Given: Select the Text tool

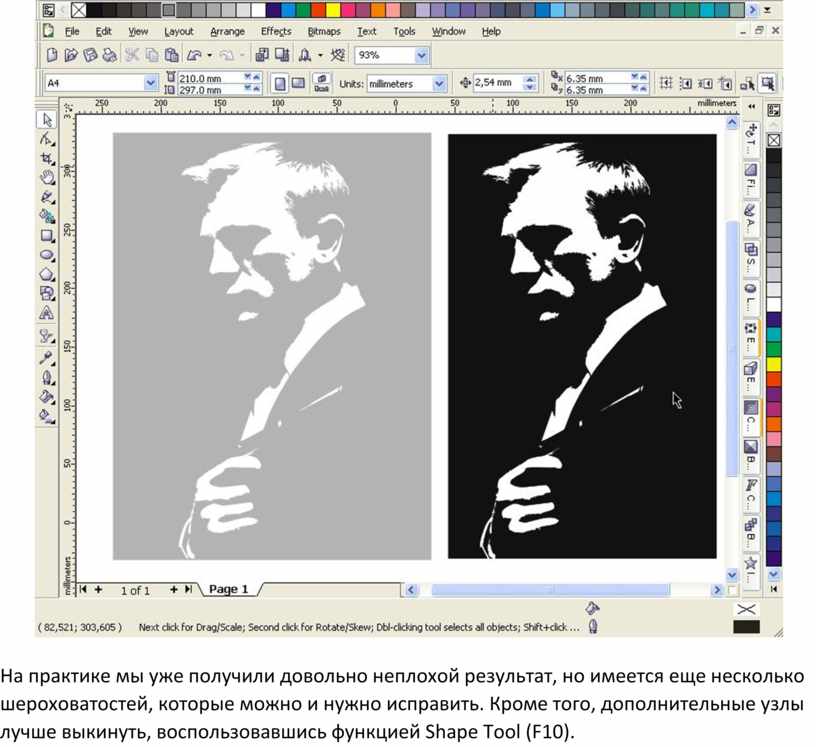Looking at the screenshot, I should pos(47,313).
